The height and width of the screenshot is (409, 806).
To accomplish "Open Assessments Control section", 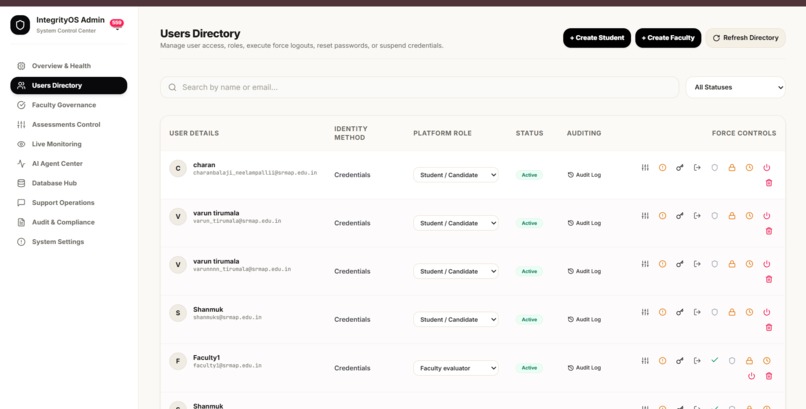I will click(x=69, y=124).
